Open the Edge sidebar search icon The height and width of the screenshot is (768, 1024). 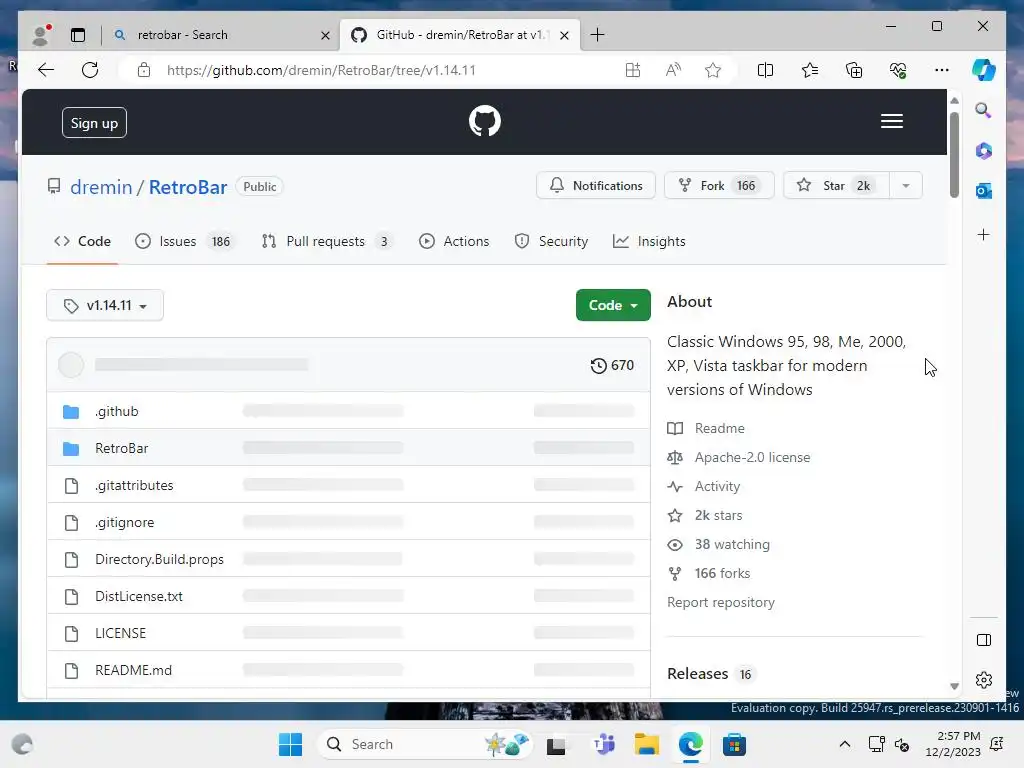(x=984, y=110)
